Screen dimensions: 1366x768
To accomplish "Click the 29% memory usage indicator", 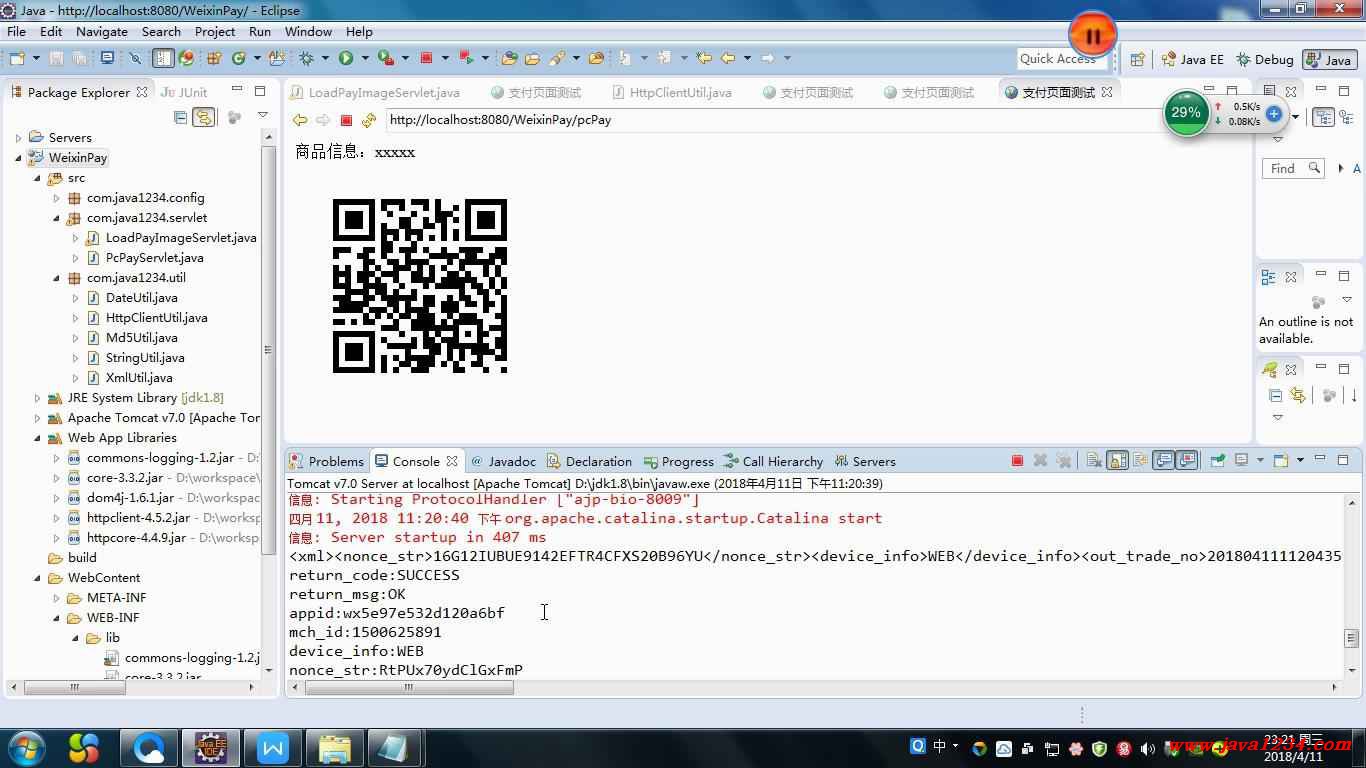I will (x=1186, y=113).
